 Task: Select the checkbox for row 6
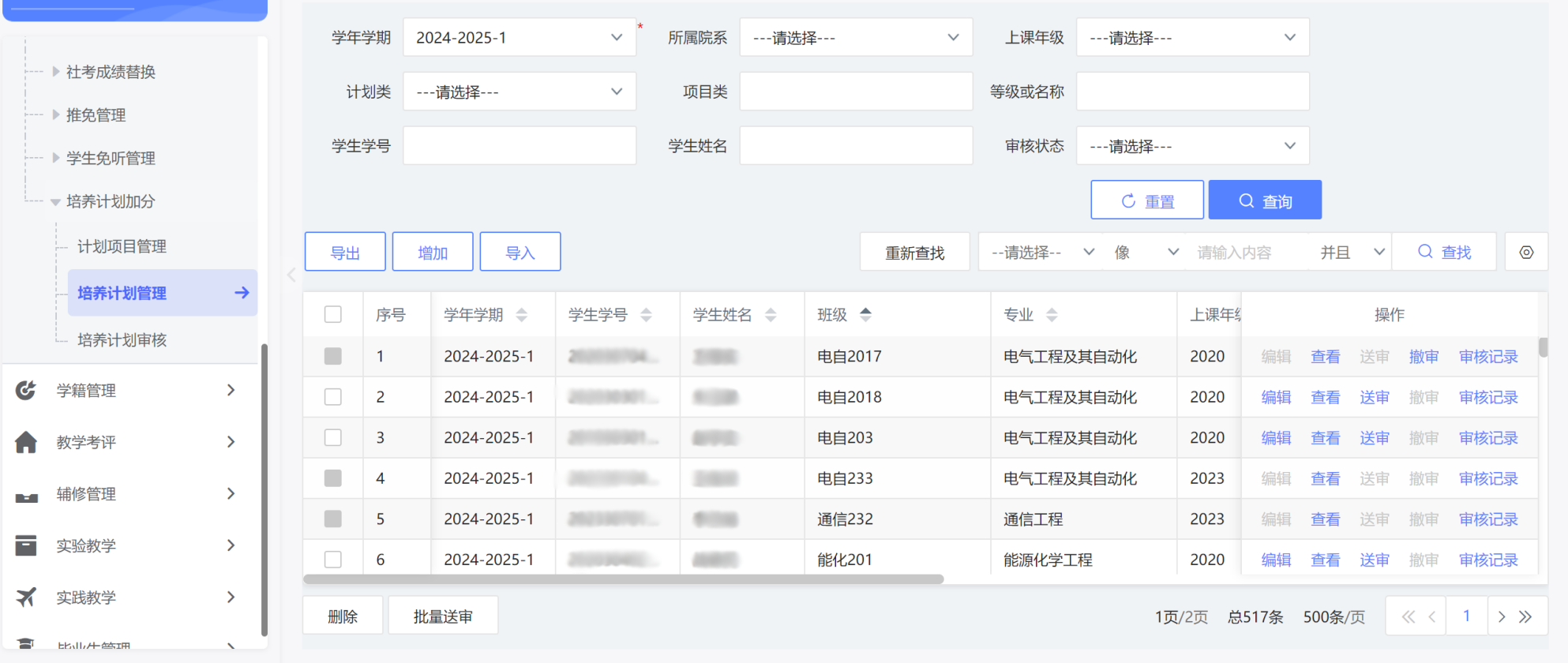pos(333,560)
